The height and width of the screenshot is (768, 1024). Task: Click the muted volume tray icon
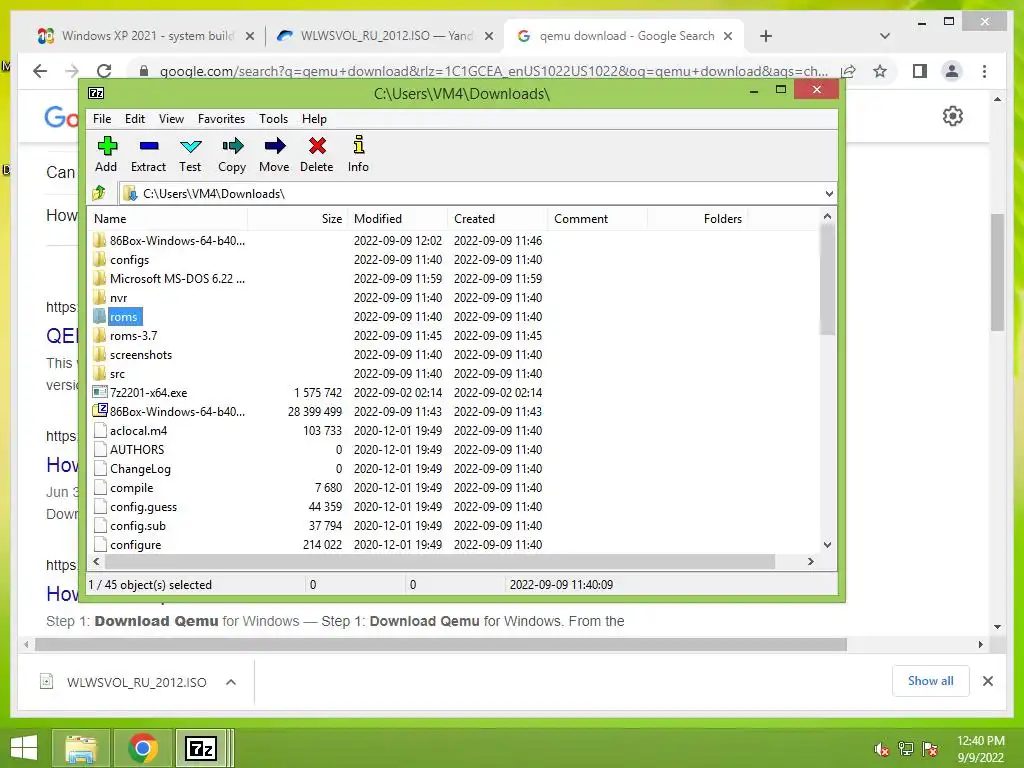tap(881, 749)
